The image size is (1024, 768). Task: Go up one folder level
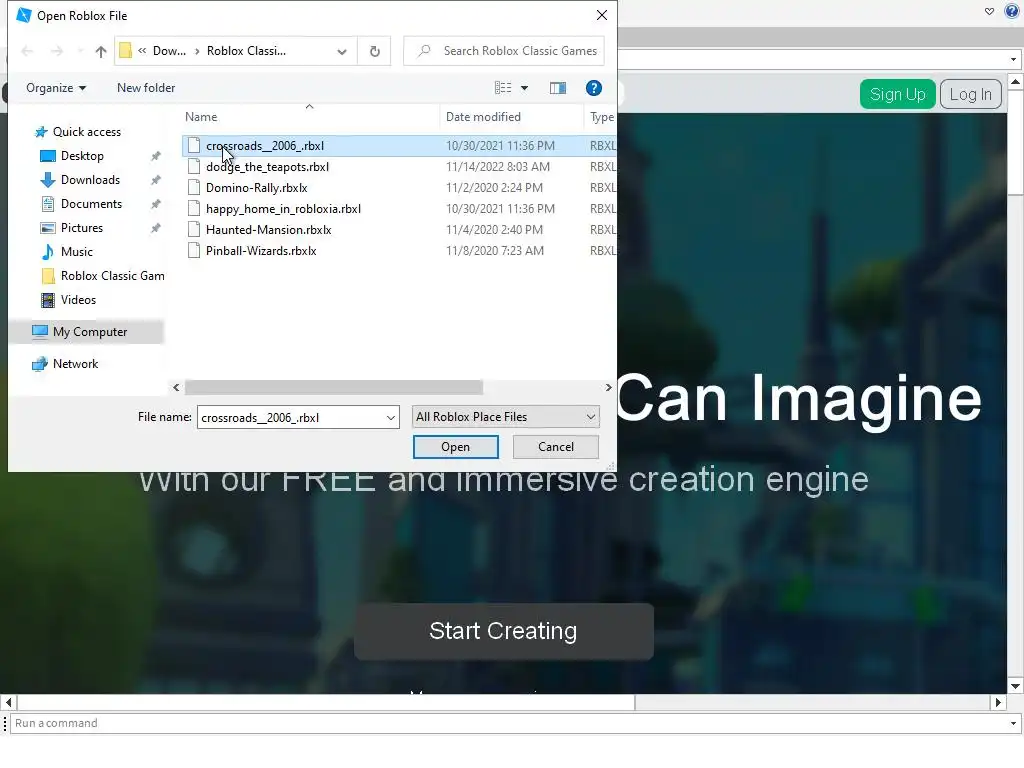pyautogui.click(x=101, y=51)
